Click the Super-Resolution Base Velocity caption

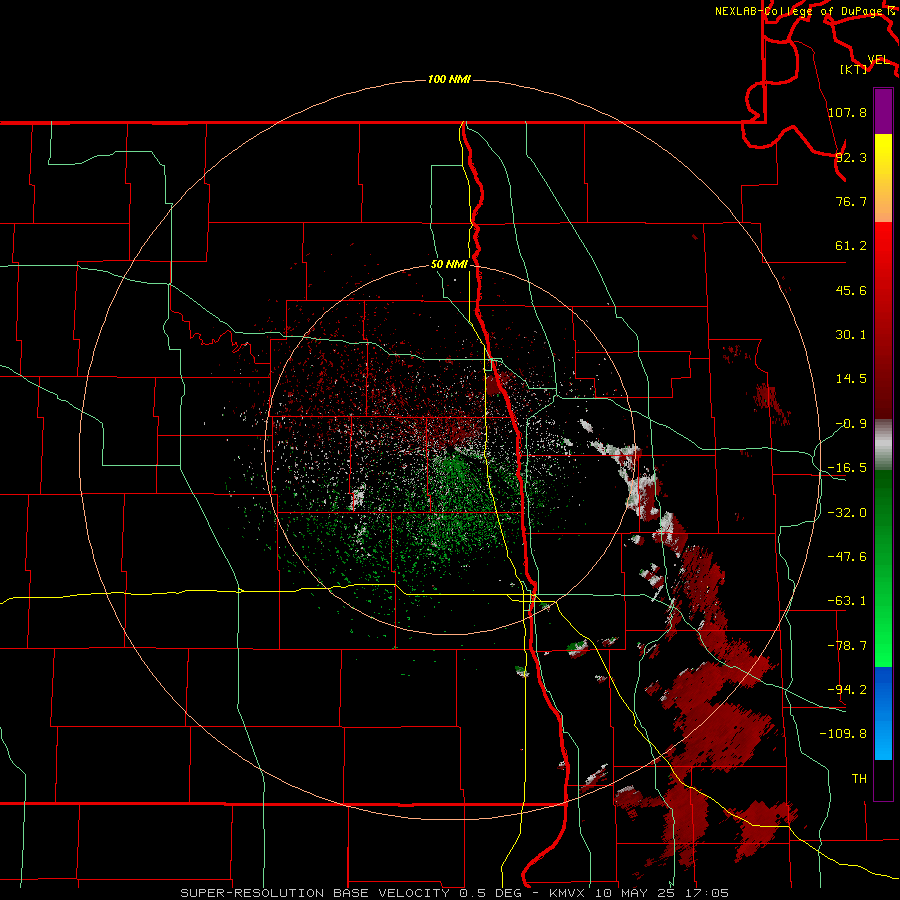[455, 893]
